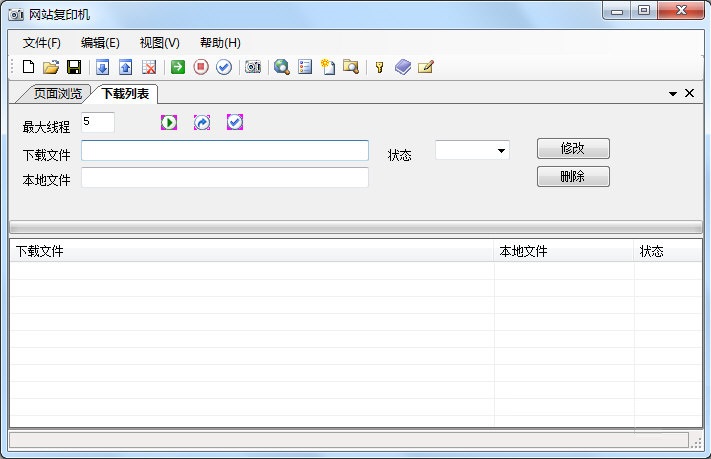Click the table with red X icon
Image resolution: width=711 pixels, height=459 pixels.
[x=149, y=67]
